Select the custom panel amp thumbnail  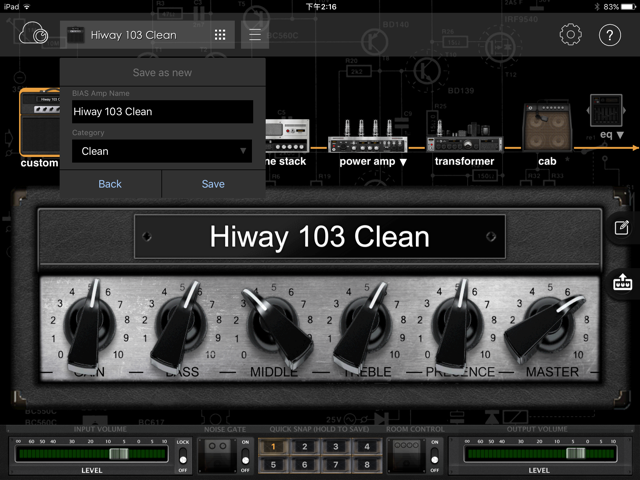click(x=40, y=122)
